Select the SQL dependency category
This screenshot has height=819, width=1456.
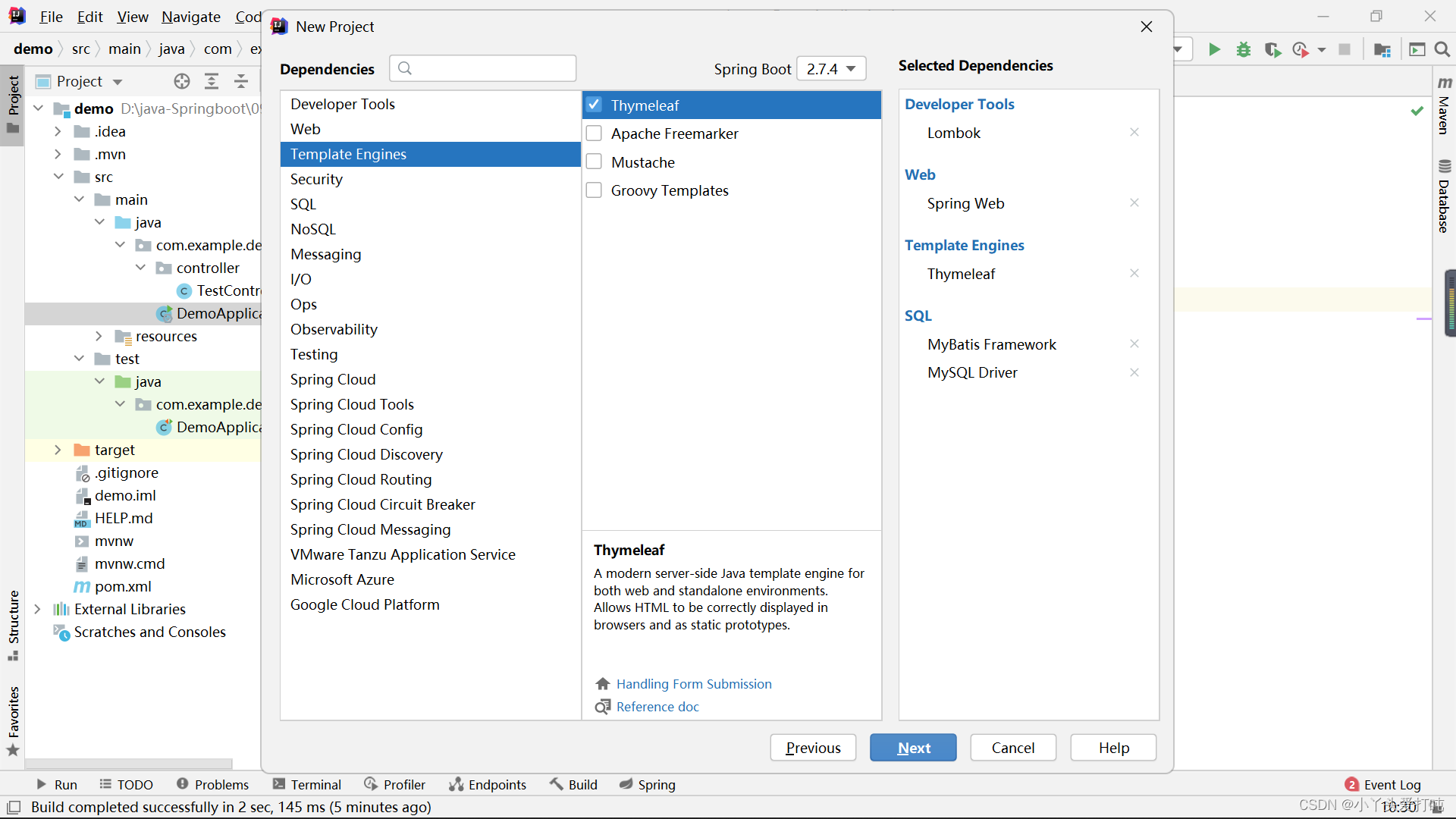click(430, 204)
